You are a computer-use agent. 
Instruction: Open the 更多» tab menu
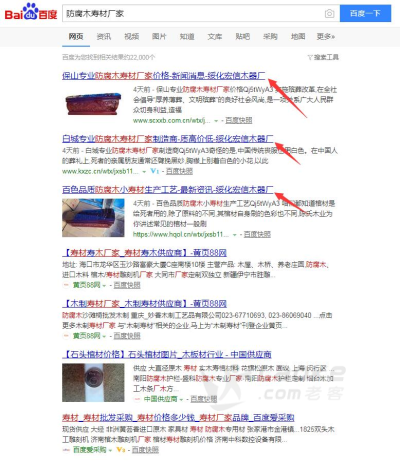[x=326, y=36]
